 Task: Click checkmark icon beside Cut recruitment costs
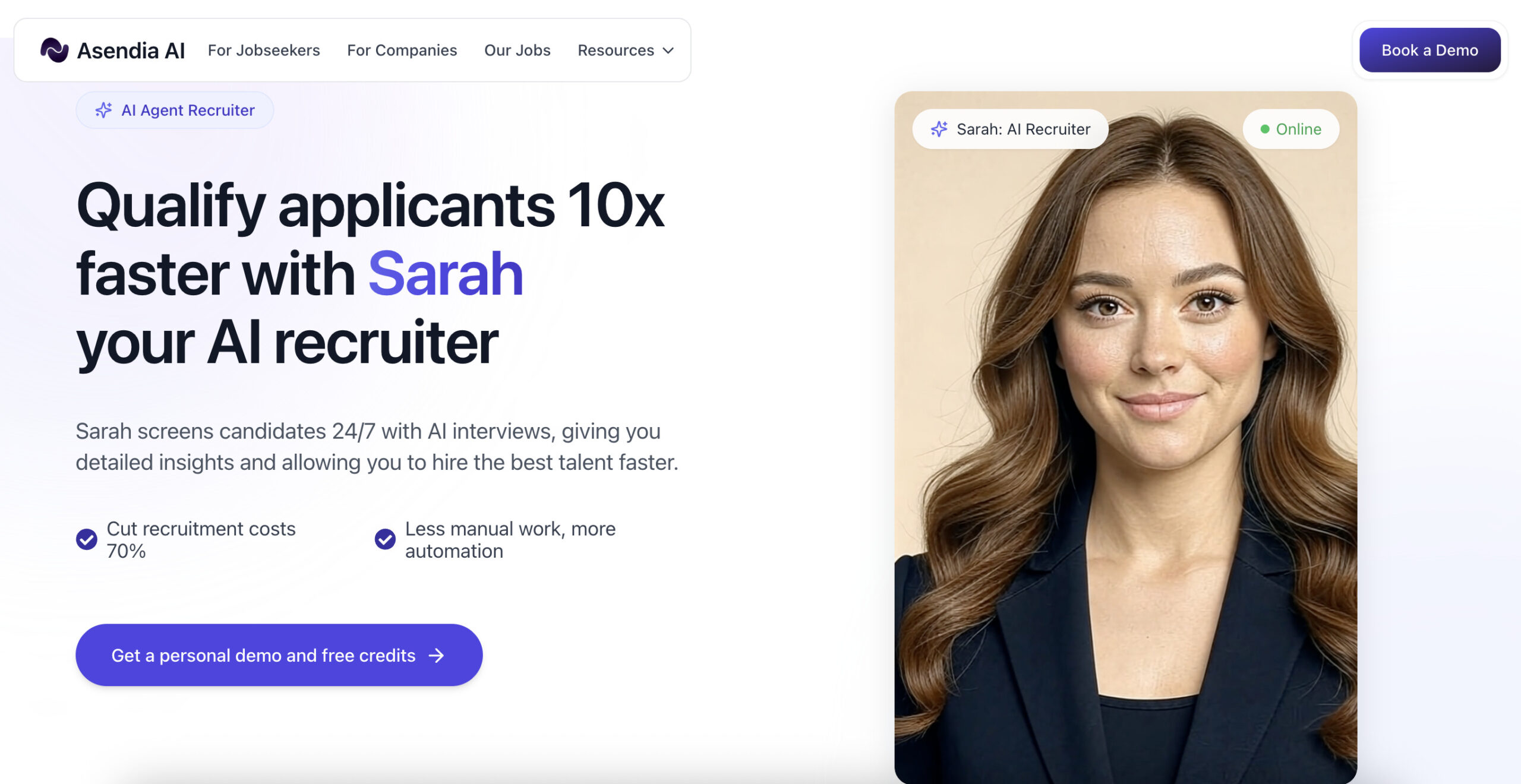87,539
